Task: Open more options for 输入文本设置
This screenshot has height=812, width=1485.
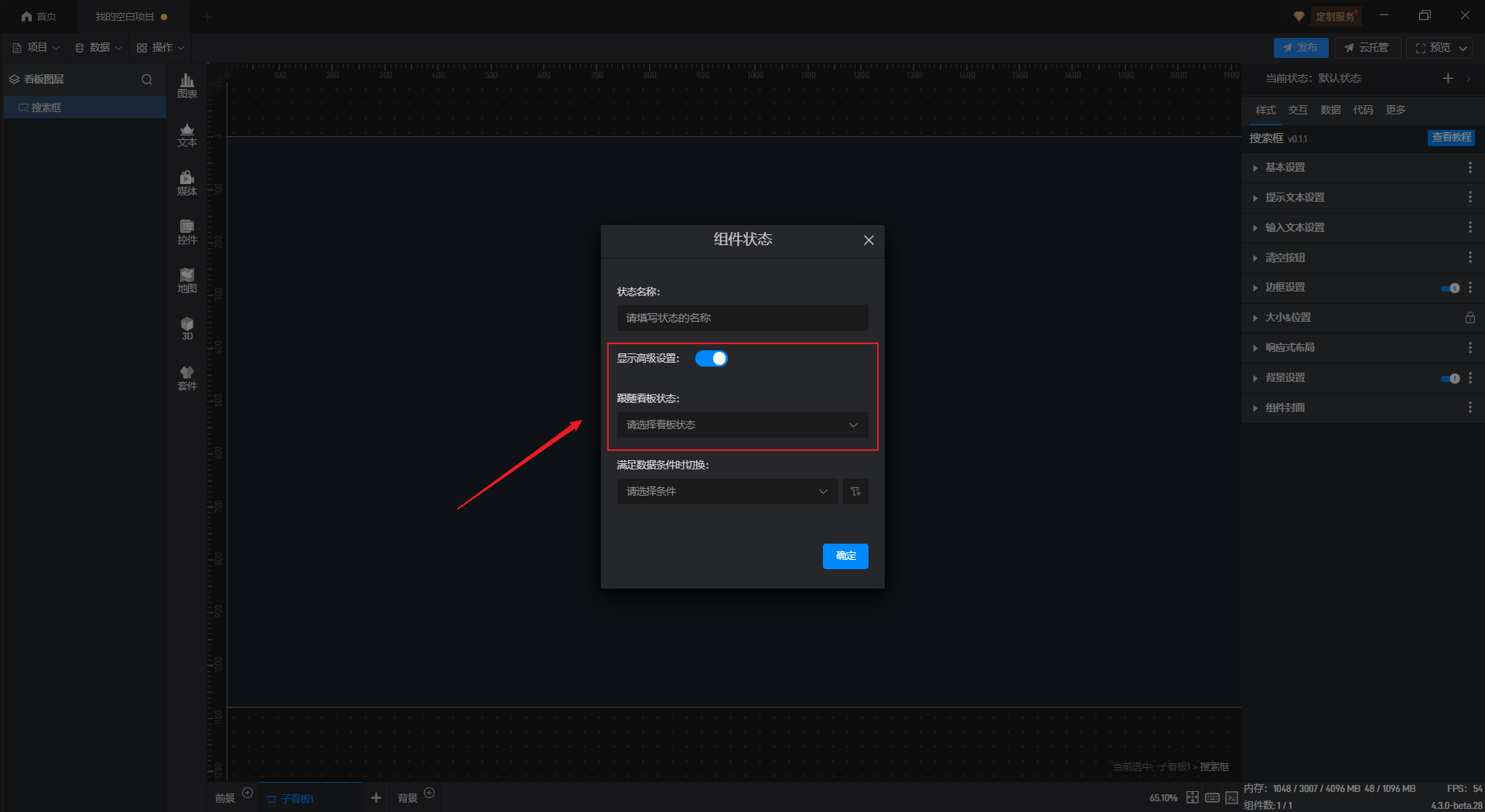Action: (x=1470, y=227)
